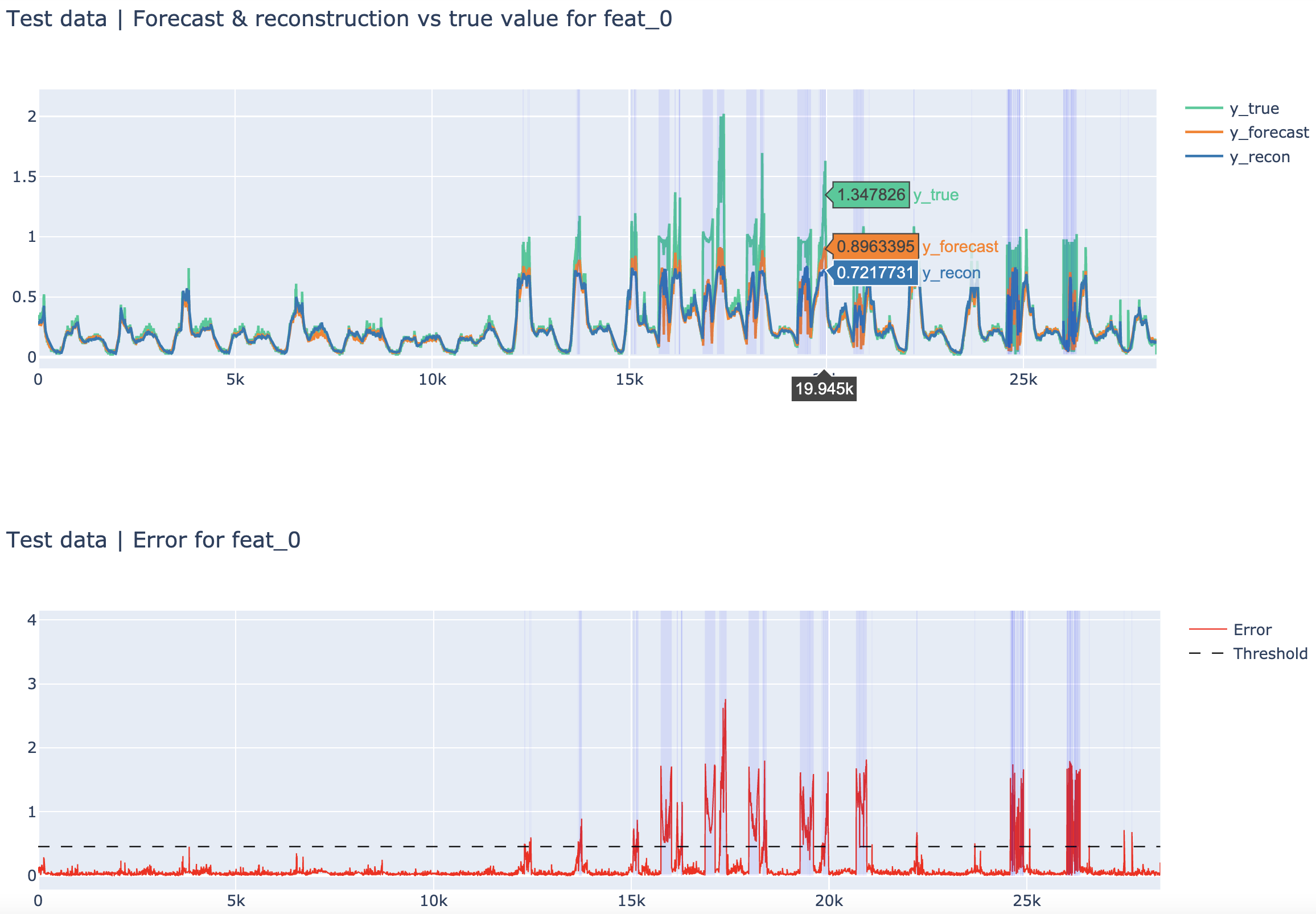Click blue y_recon legend line swatch

coord(1203,157)
